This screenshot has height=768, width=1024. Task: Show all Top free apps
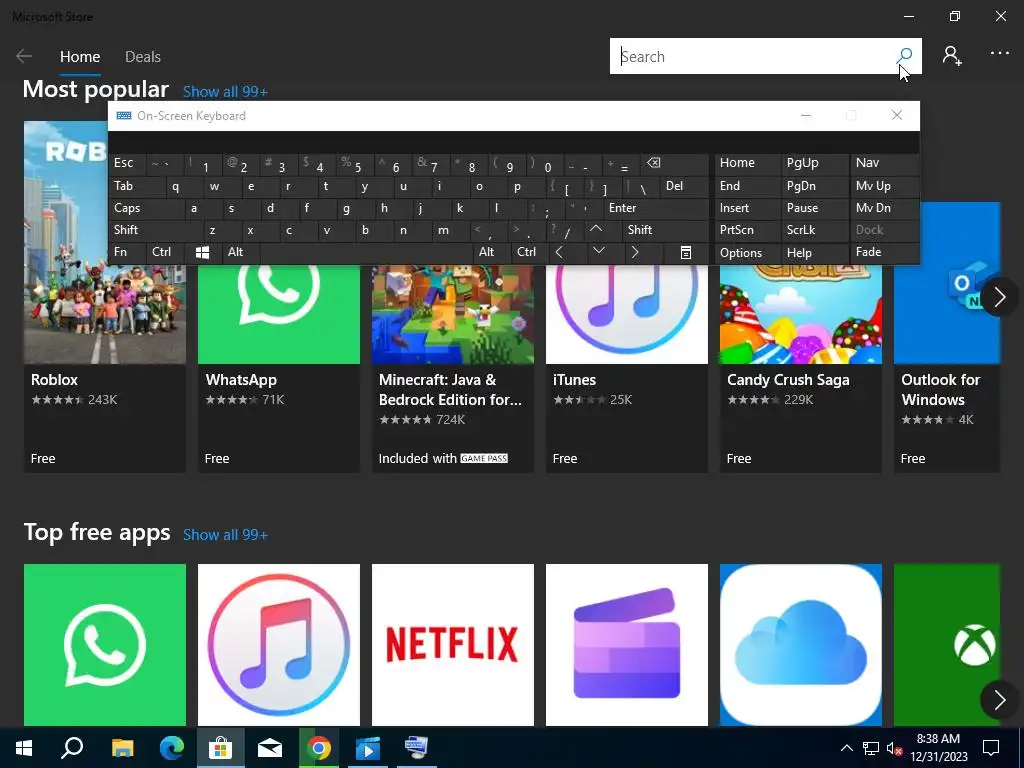(225, 535)
